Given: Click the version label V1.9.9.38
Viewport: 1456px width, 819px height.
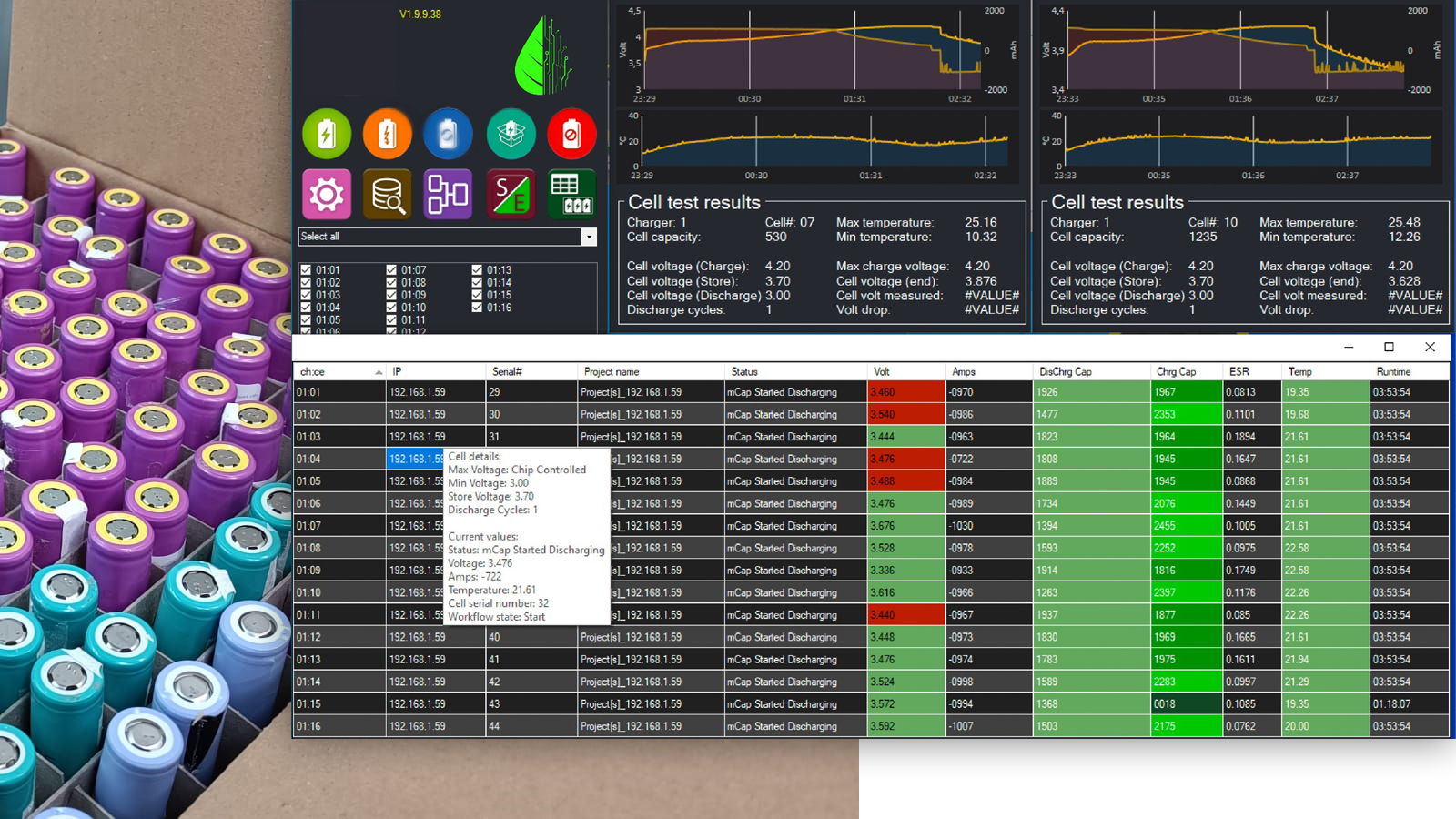Looking at the screenshot, I should point(420,15).
